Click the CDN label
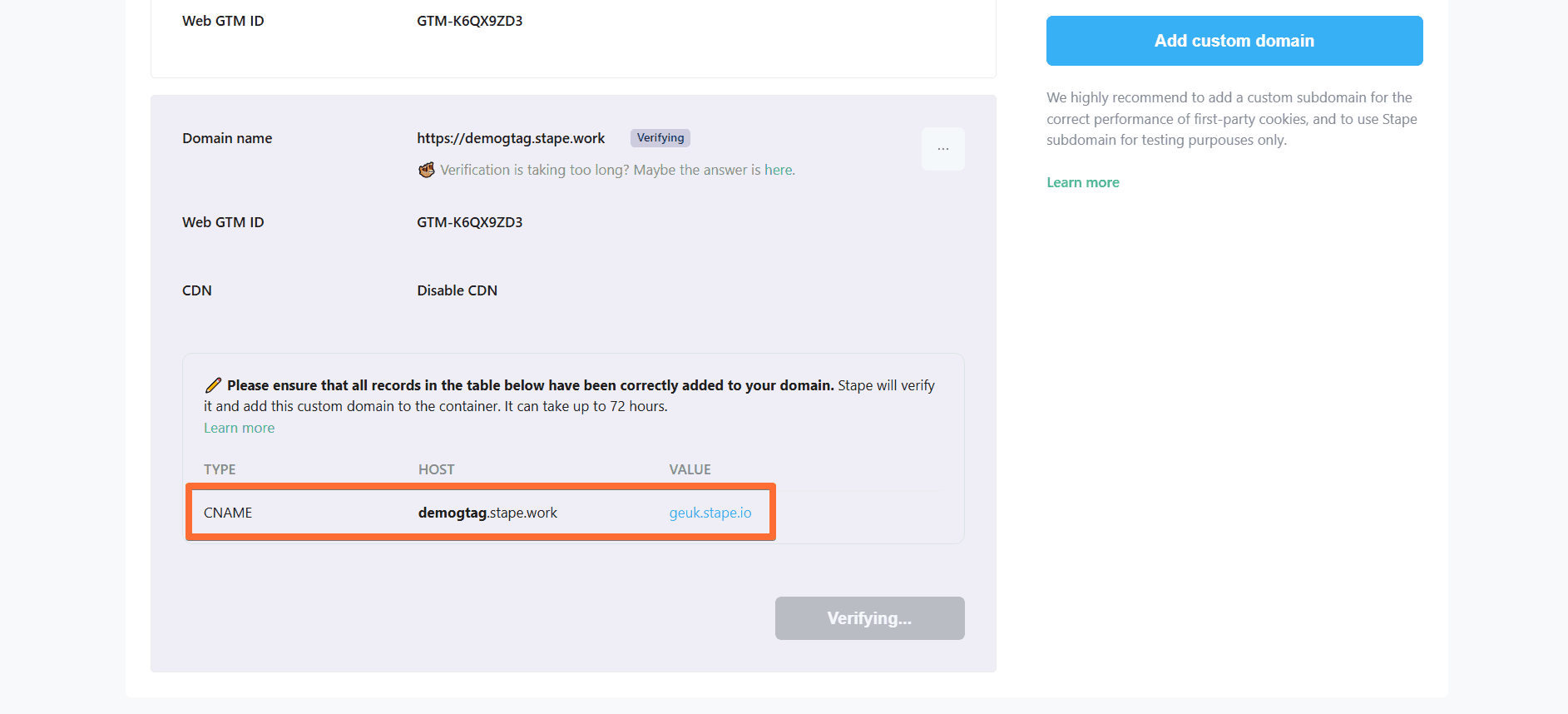Screen dimensions: 1568x714 (197, 290)
